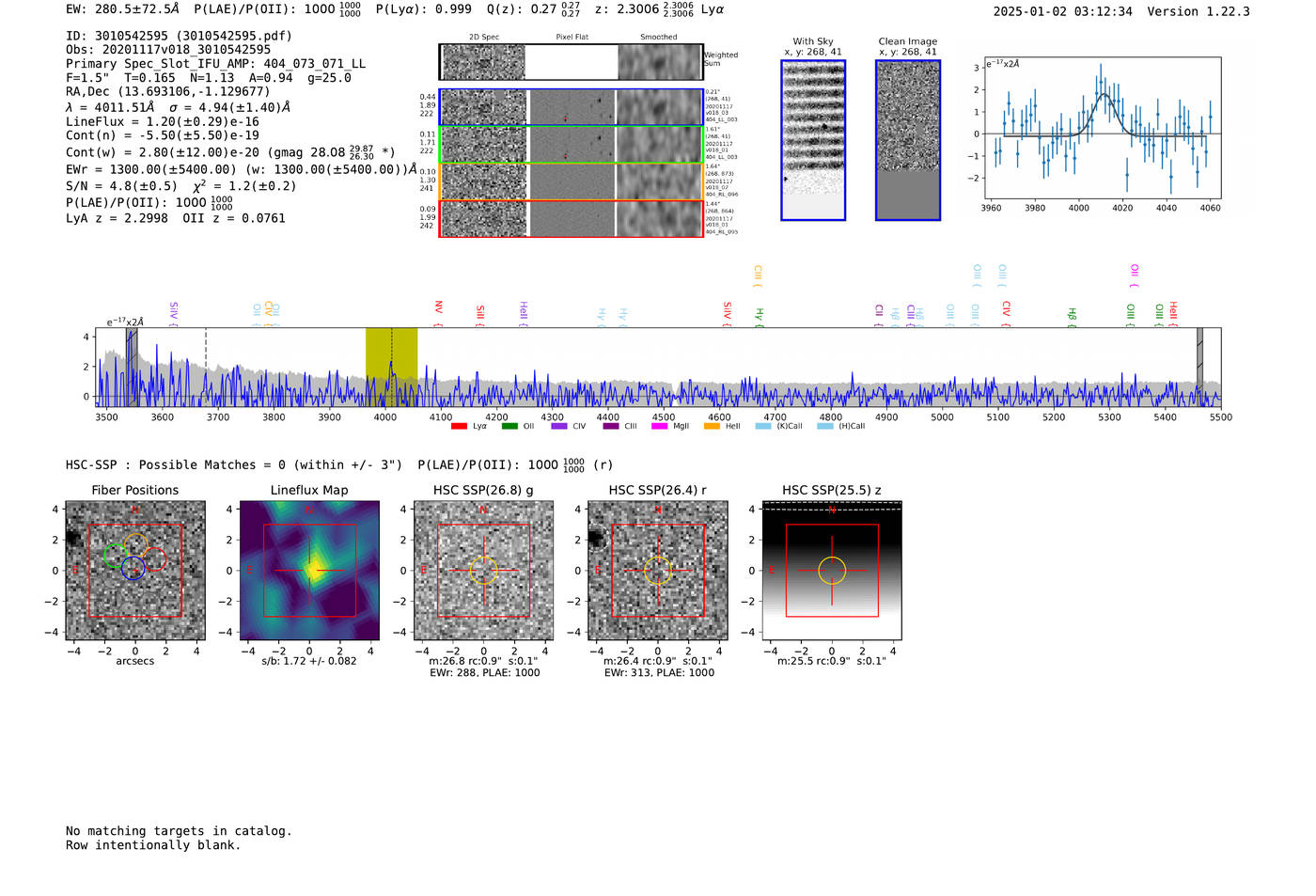Click 'Row intentionally blank.' text
The height and width of the screenshot is (896, 1316).
pos(153,845)
